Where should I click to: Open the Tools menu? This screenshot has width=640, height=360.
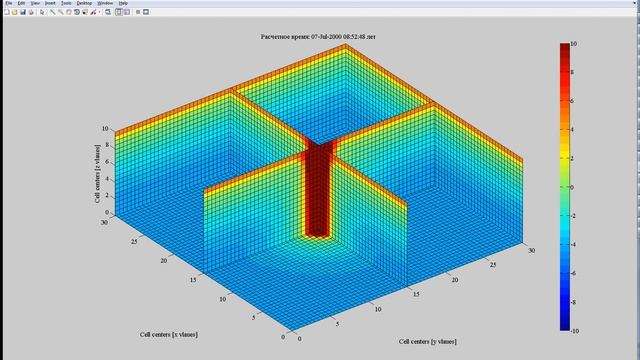(x=66, y=3)
